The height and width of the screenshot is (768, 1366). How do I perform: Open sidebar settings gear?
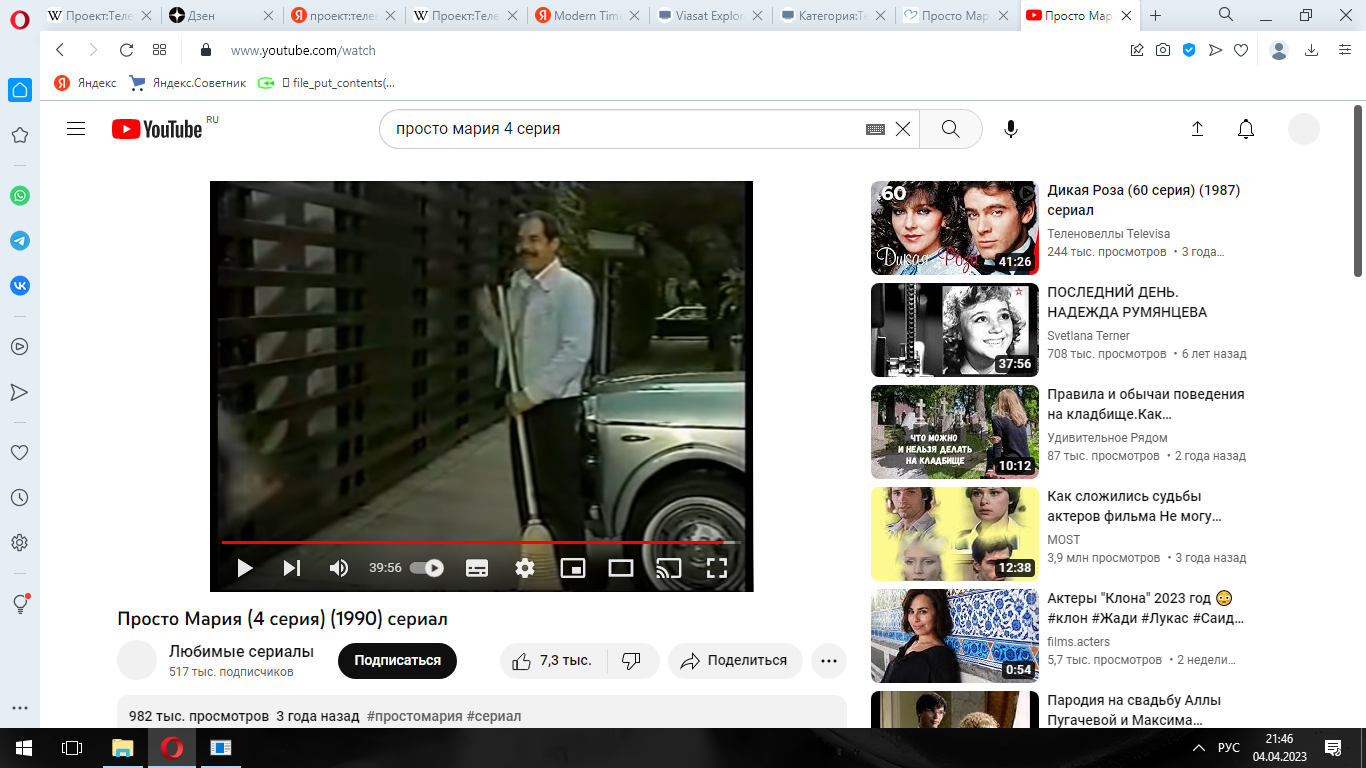coord(19,542)
